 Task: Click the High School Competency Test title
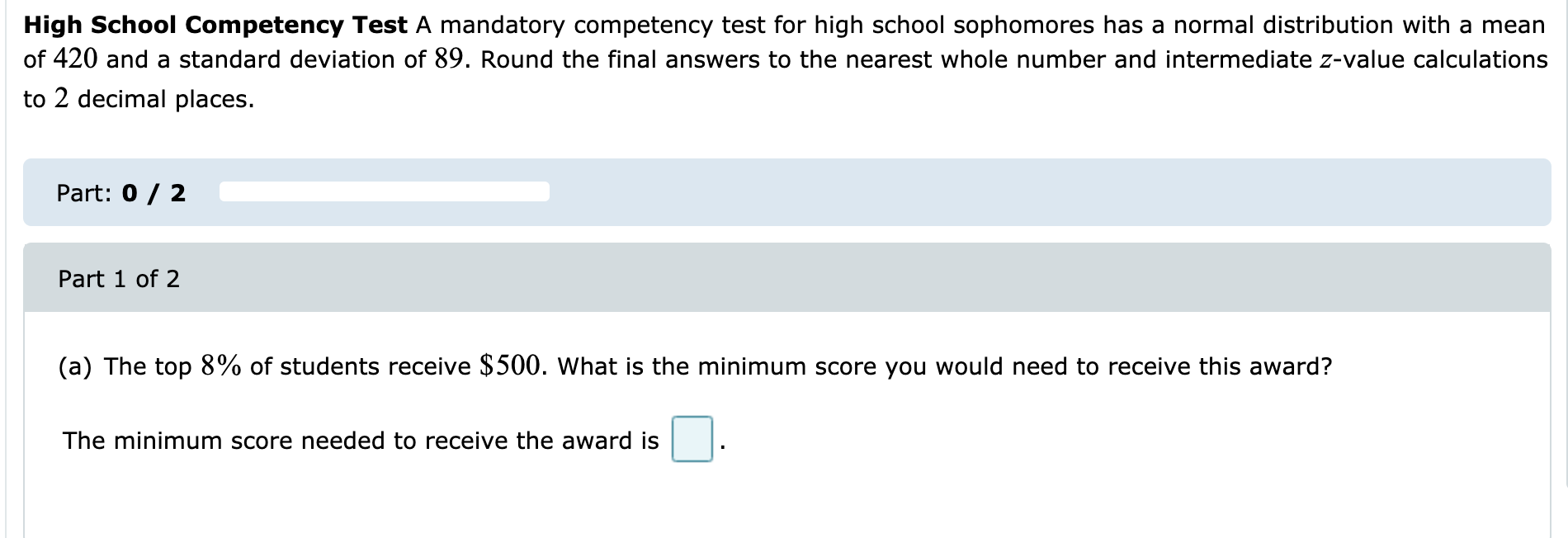tap(213, 25)
